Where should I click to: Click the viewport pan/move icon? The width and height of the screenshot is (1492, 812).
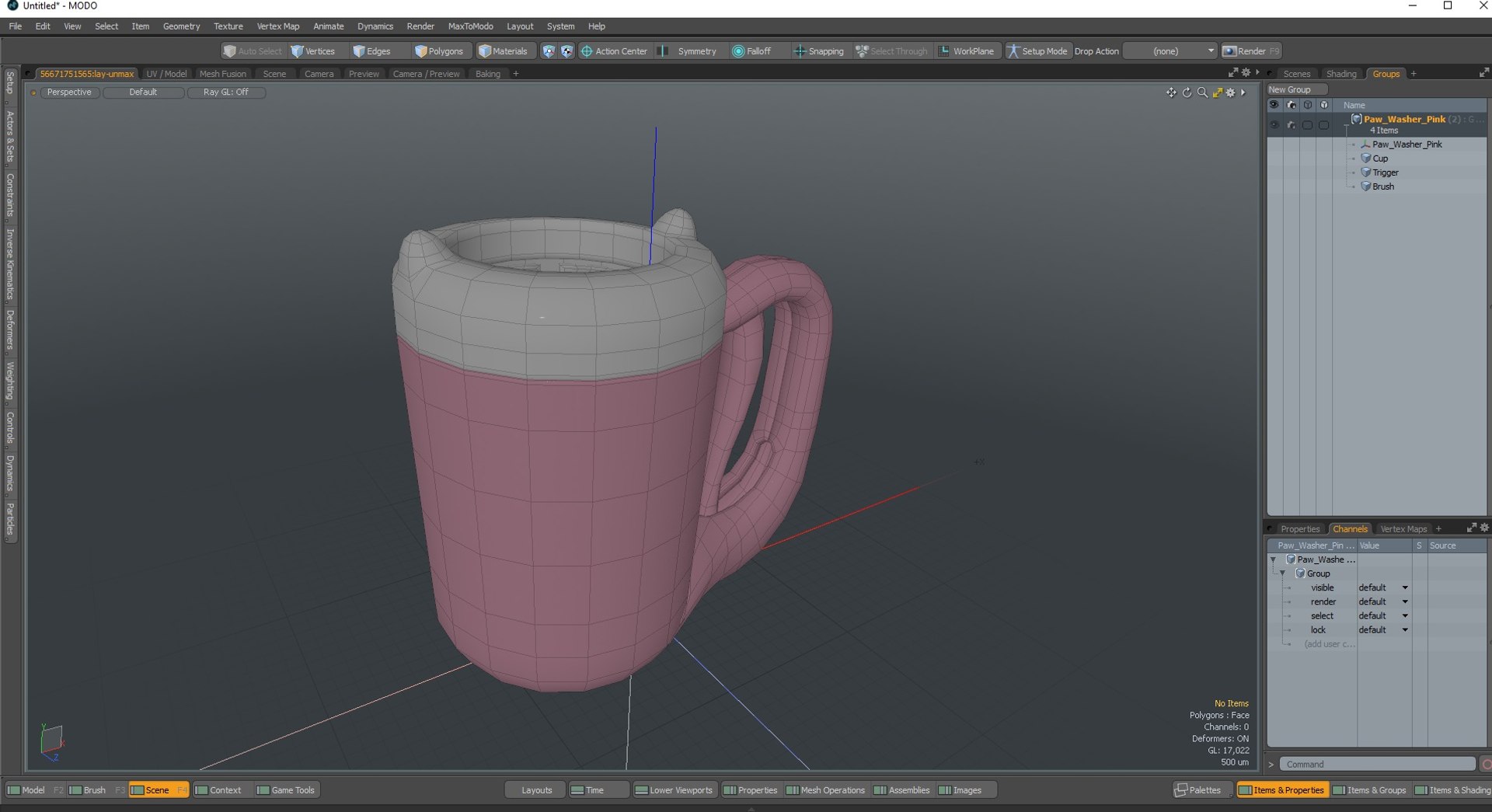(1171, 92)
